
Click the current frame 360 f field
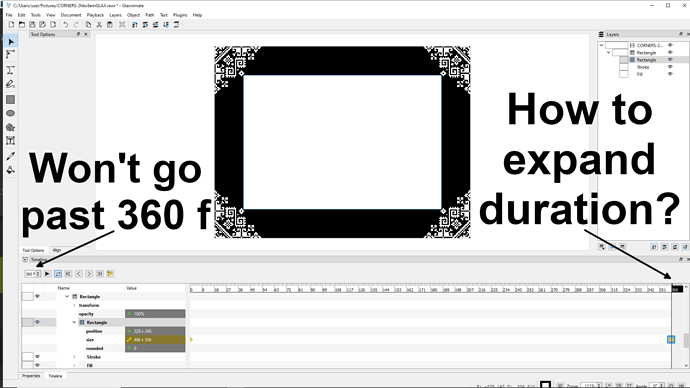point(33,274)
